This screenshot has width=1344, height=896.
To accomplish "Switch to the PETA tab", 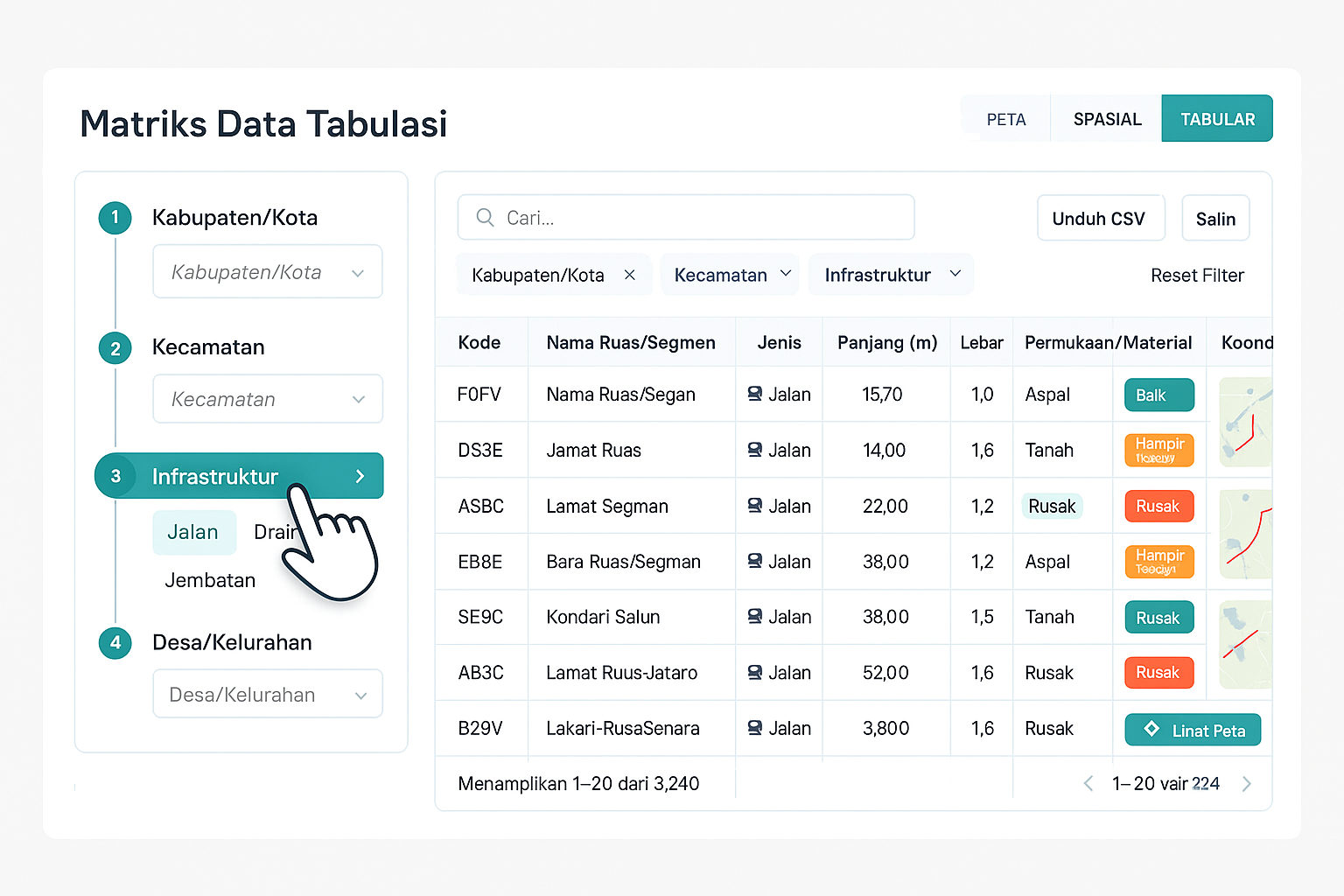I will point(1005,119).
